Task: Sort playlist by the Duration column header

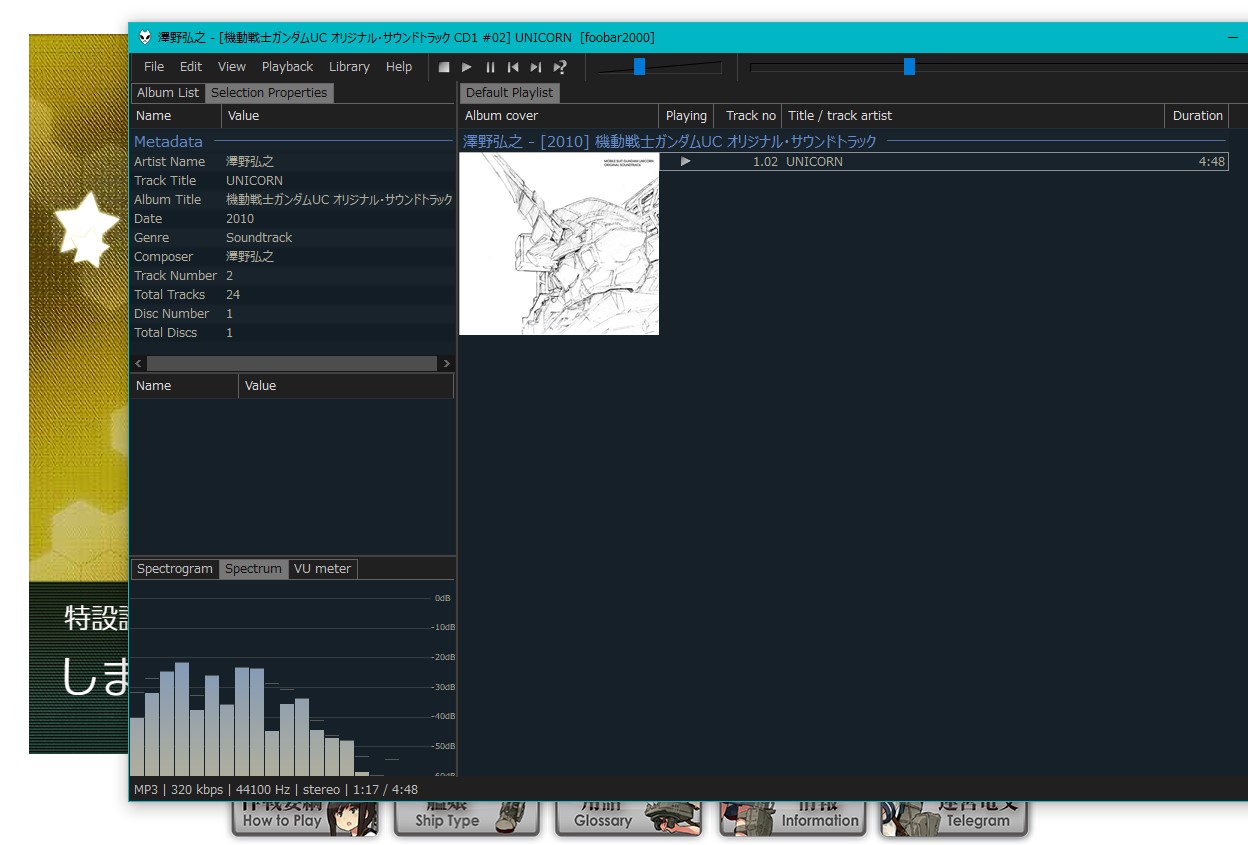Action: tap(1197, 116)
